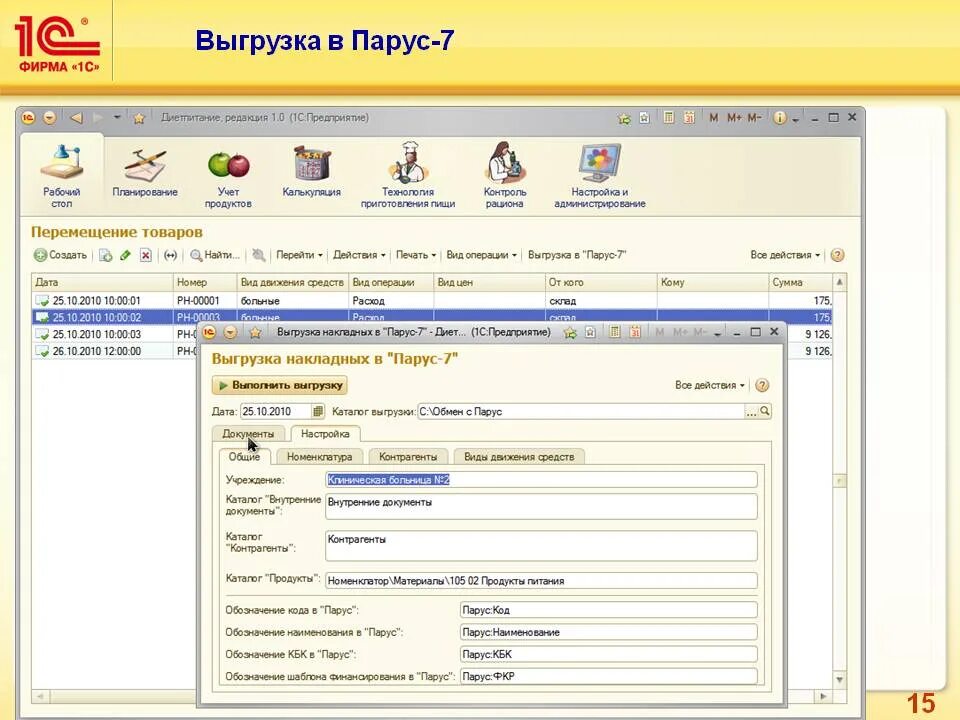Click the cancel search icon after Найти
960x720 pixels.
tap(259, 255)
